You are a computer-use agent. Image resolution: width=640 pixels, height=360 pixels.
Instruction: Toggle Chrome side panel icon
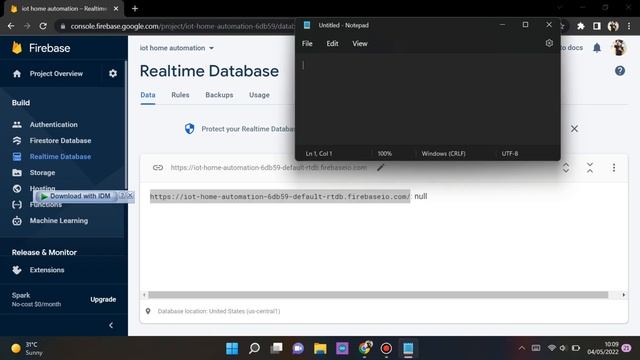coord(596,26)
